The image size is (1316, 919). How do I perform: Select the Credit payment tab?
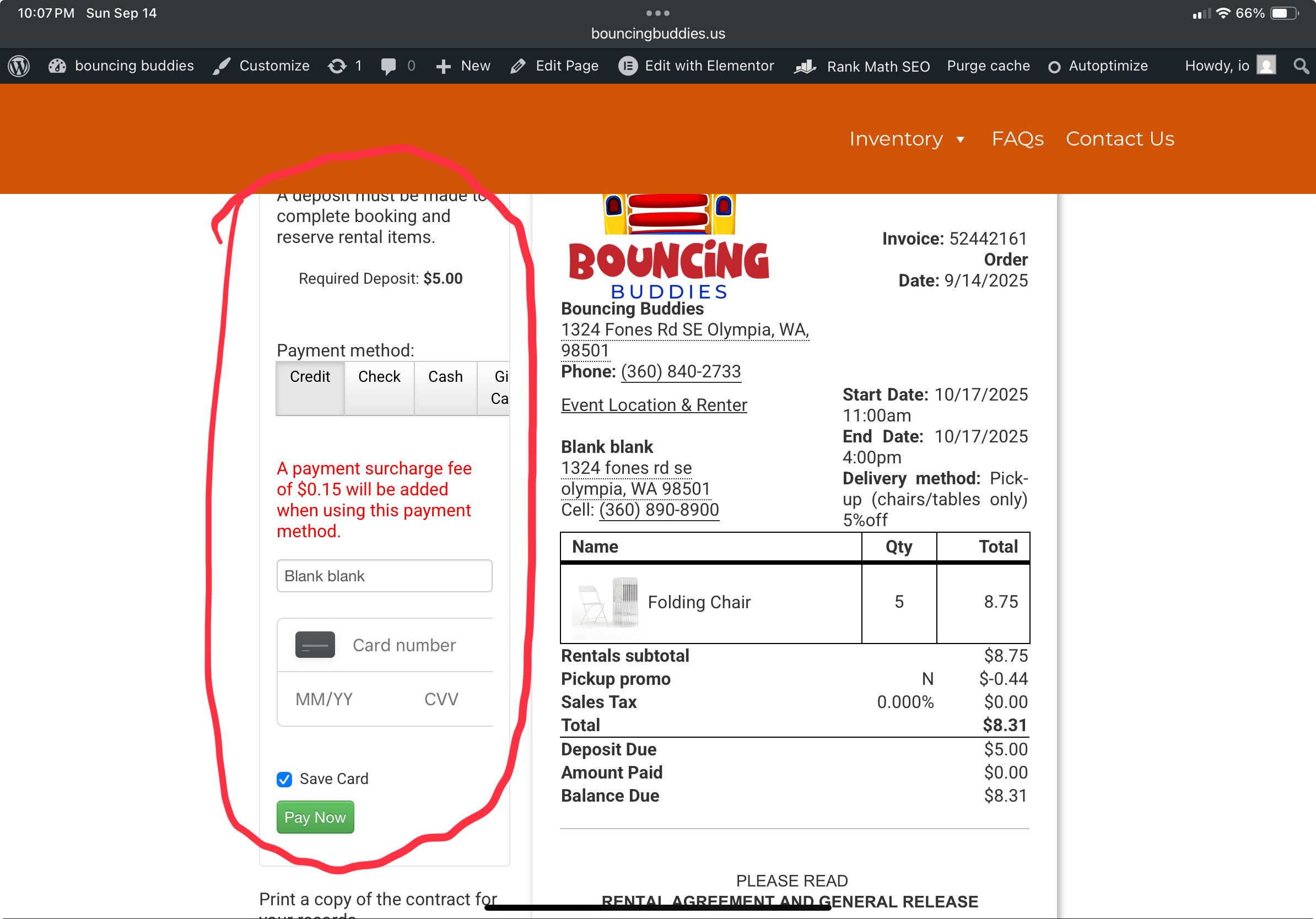pyautogui.click(x=310, y=388)
